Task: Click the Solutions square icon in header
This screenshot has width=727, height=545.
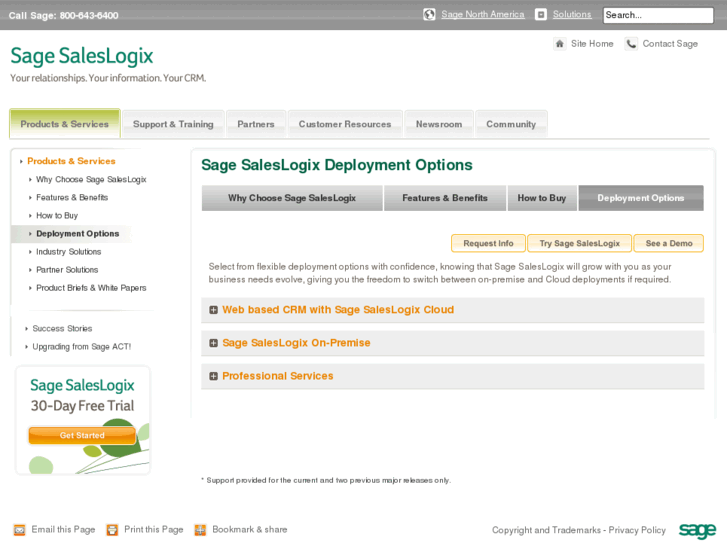Action: coord(541,15)
